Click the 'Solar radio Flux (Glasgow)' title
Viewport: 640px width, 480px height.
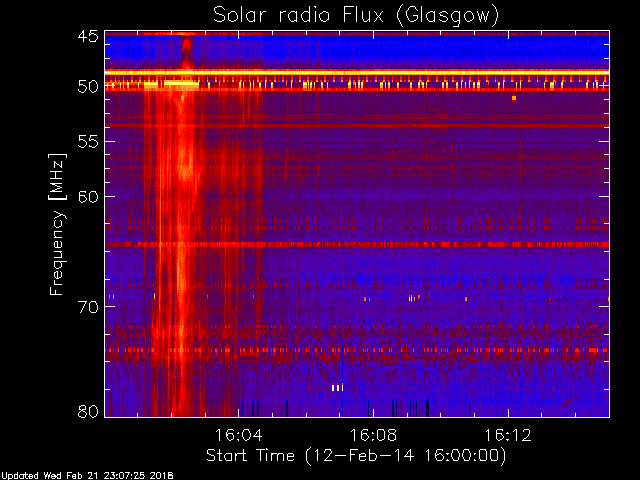[x=356, y=16]
